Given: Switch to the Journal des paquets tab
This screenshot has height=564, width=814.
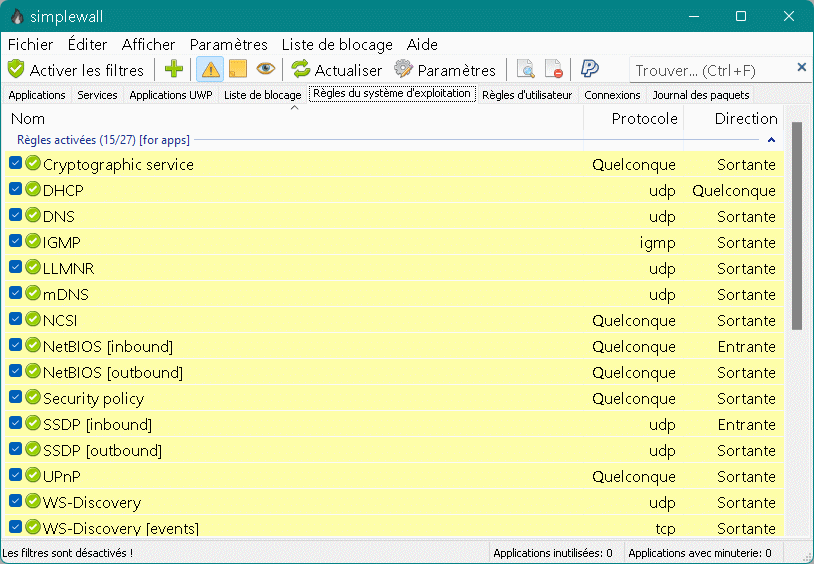Looking at the screenshot, I should pyautogui.click(x=701, y=95).
